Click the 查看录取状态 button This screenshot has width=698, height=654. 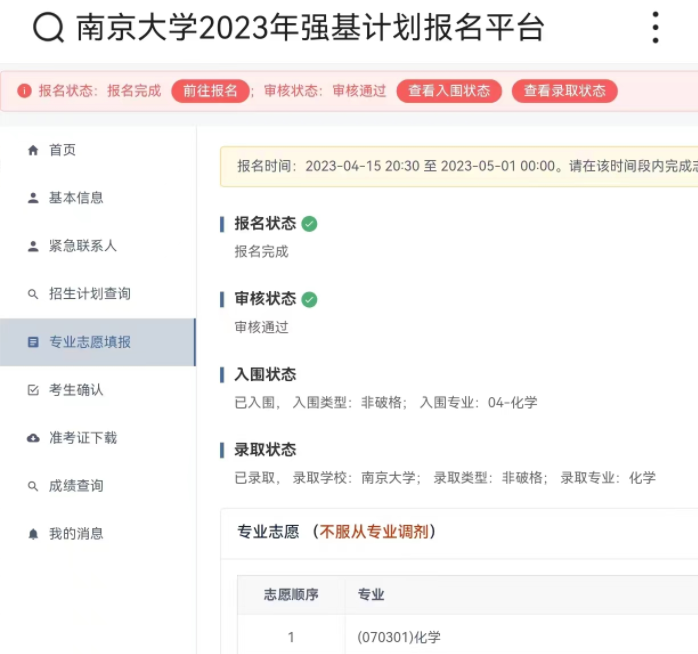click(x=564, y=91)
